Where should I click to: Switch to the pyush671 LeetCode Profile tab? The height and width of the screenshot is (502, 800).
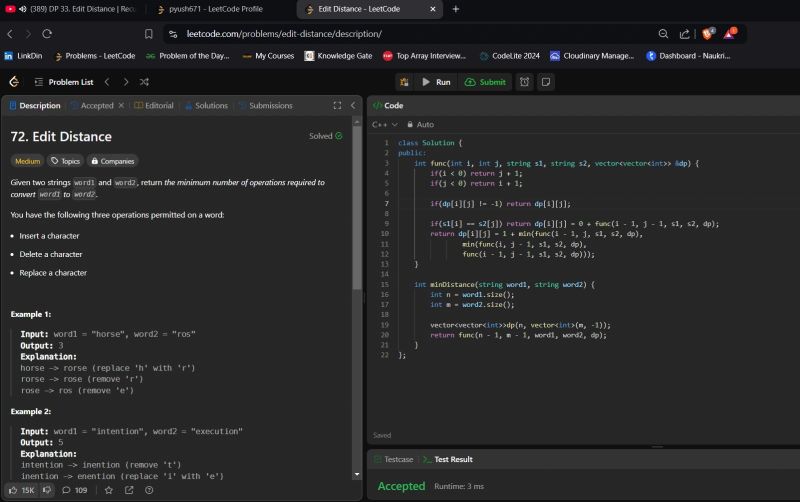coord(210,9)
